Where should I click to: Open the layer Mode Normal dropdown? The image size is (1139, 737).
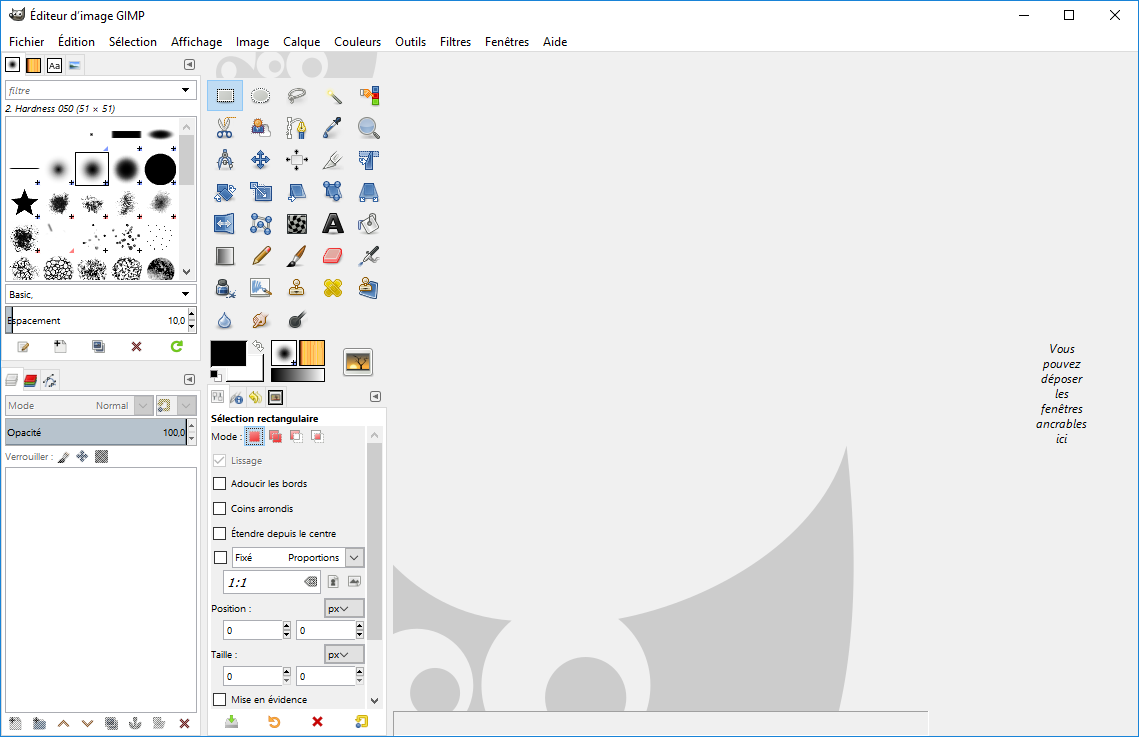[78, 405]
